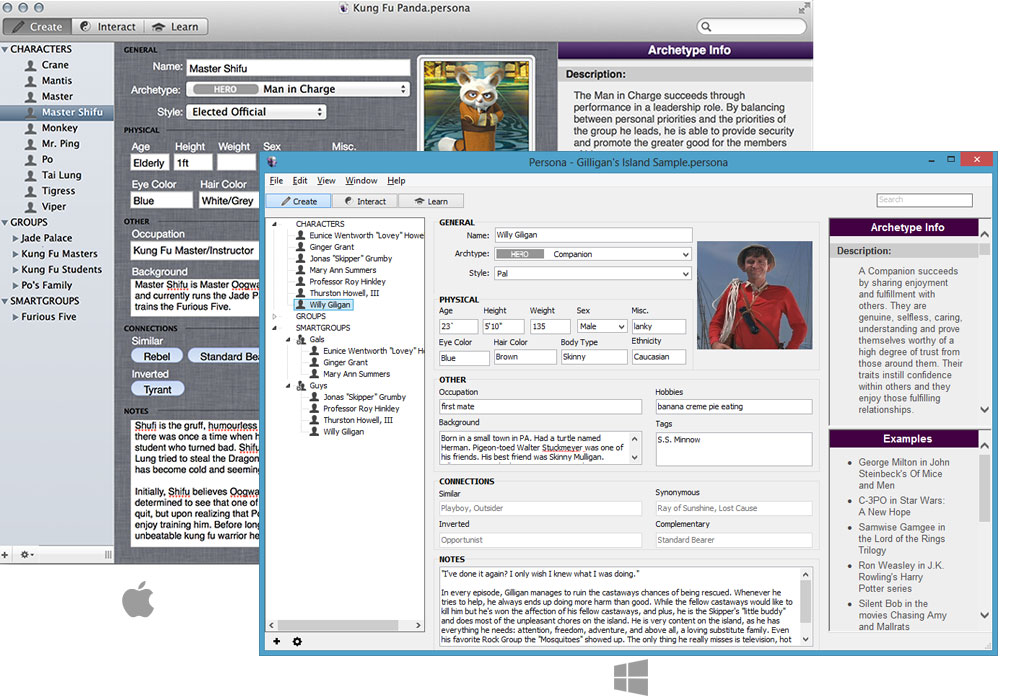Click the Weight field showing 135
The width and height of the screenshot is (1024, 700).
tap(550, 326)
